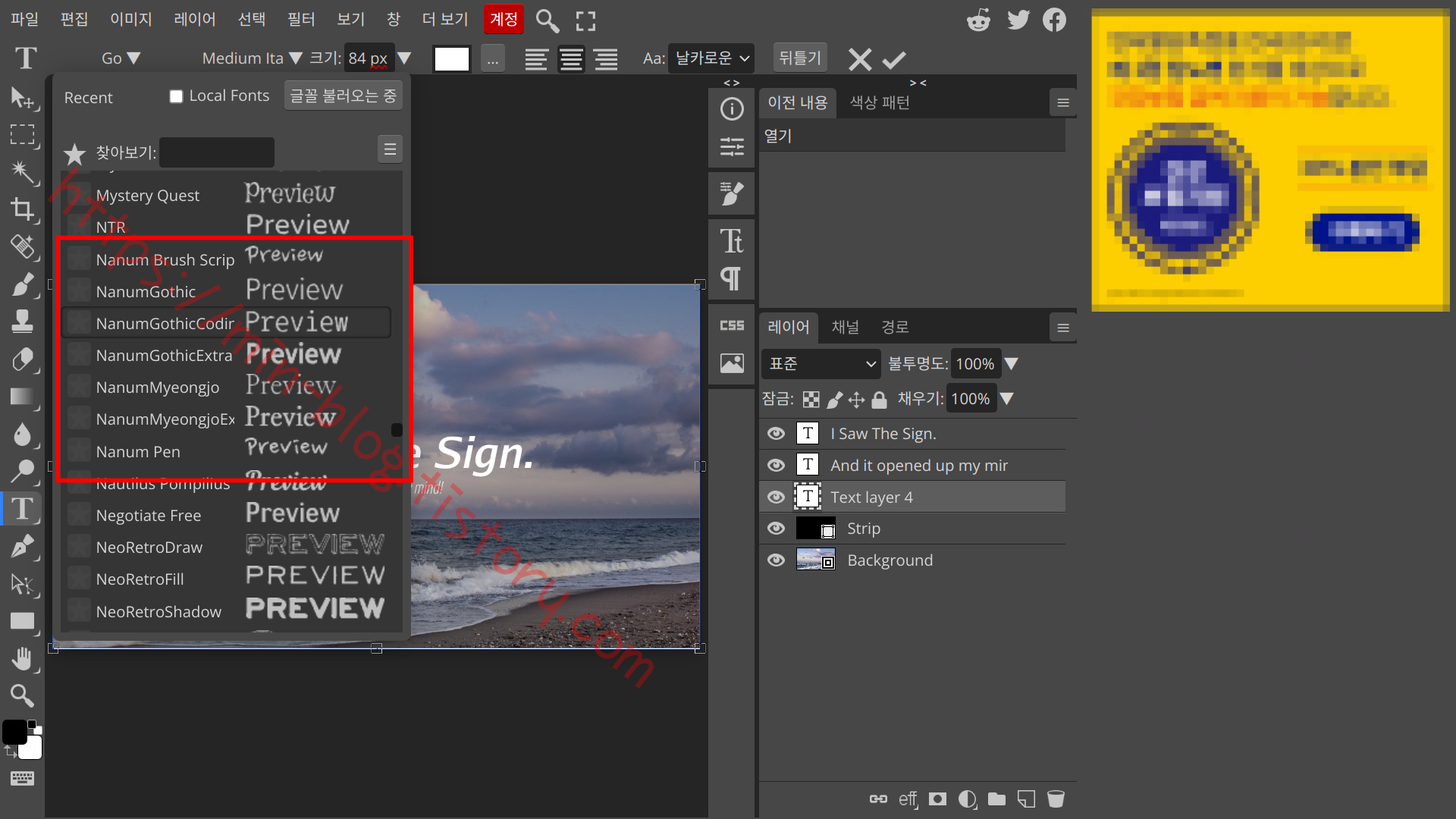The image size is (1456, 819).
Task: Click the 계정 account button
Action: click(x=504, y=19)
